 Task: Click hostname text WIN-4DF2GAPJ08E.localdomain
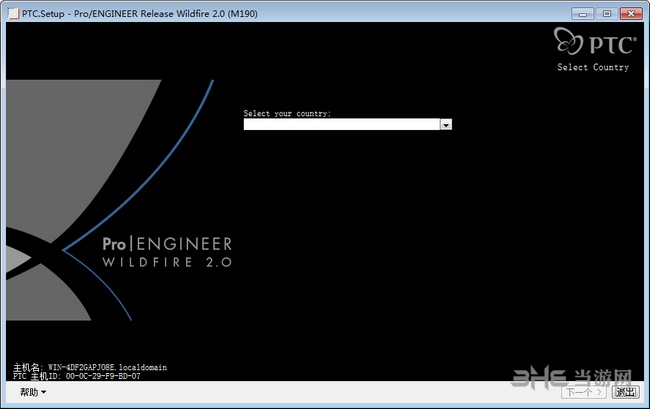point(107,367)
